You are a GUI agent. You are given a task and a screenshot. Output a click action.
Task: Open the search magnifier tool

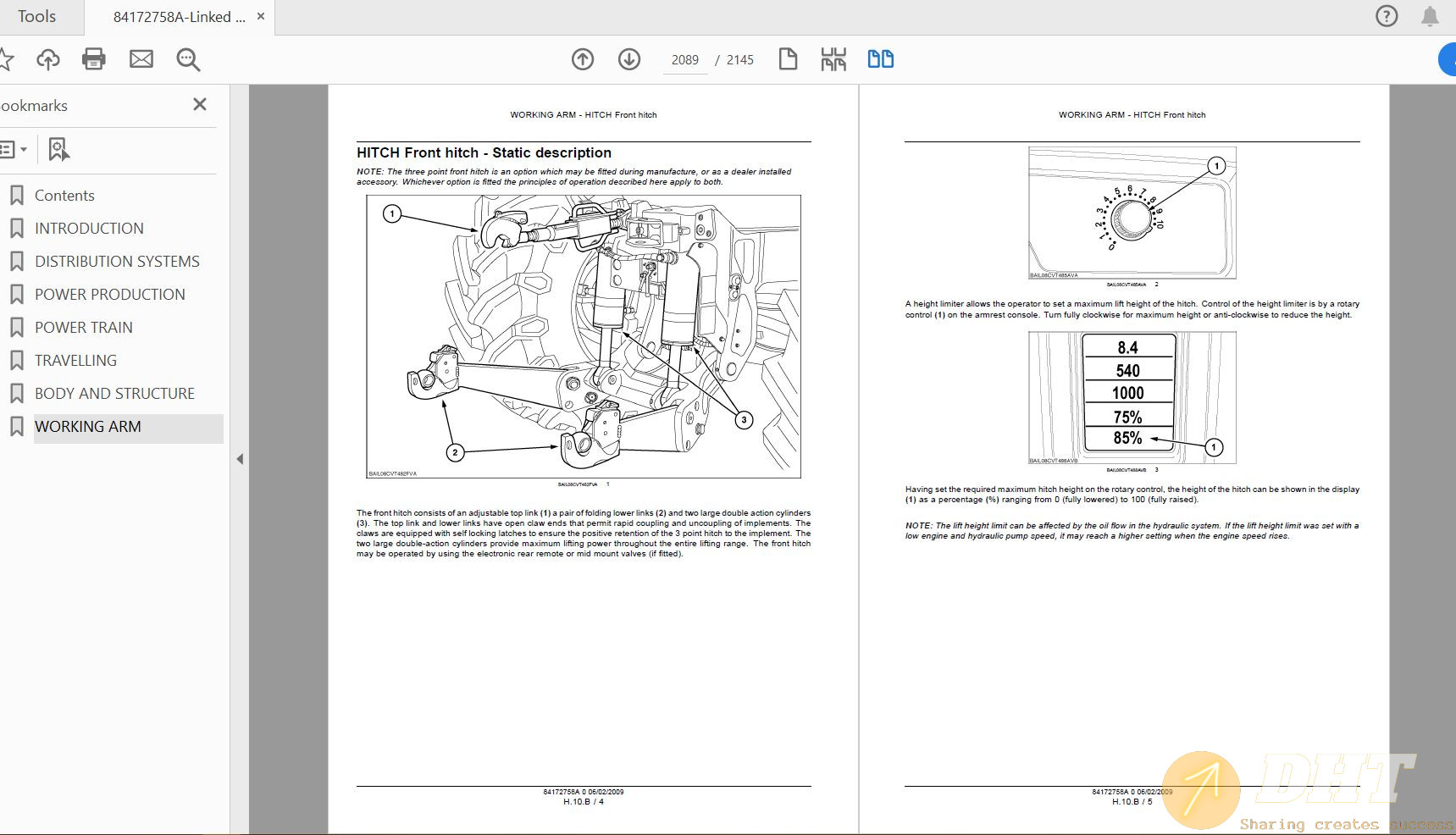coord(188,59)
